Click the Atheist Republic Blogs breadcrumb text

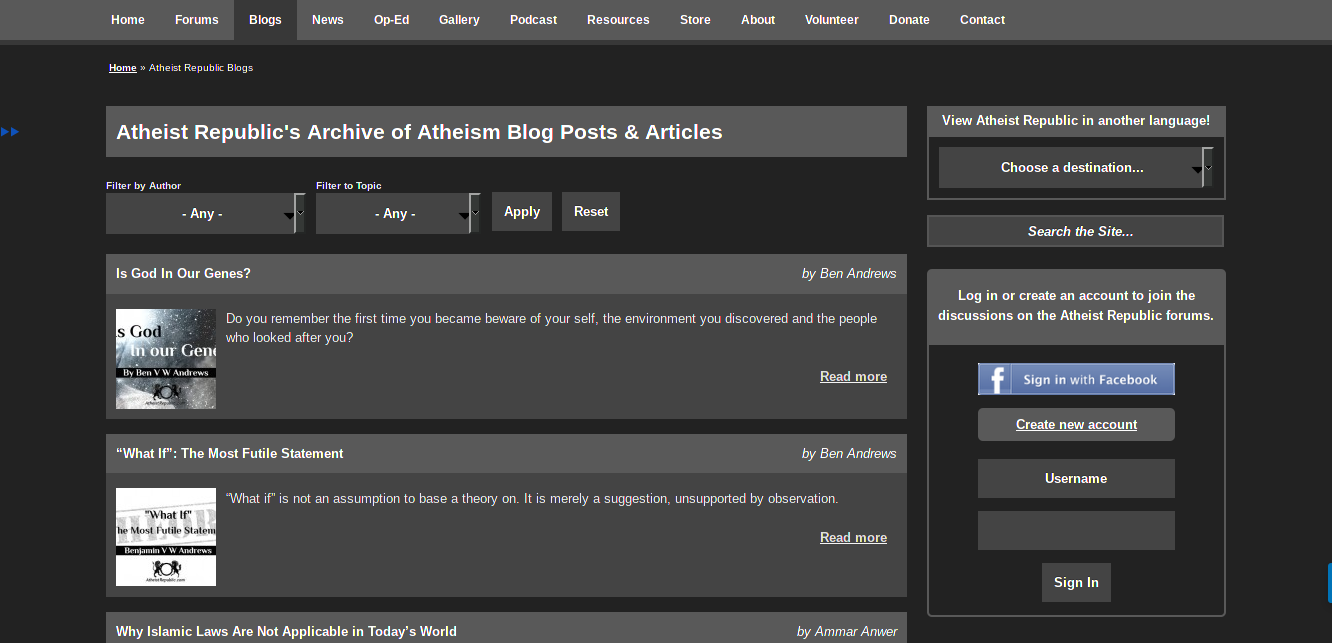click(x=201, y=68)
